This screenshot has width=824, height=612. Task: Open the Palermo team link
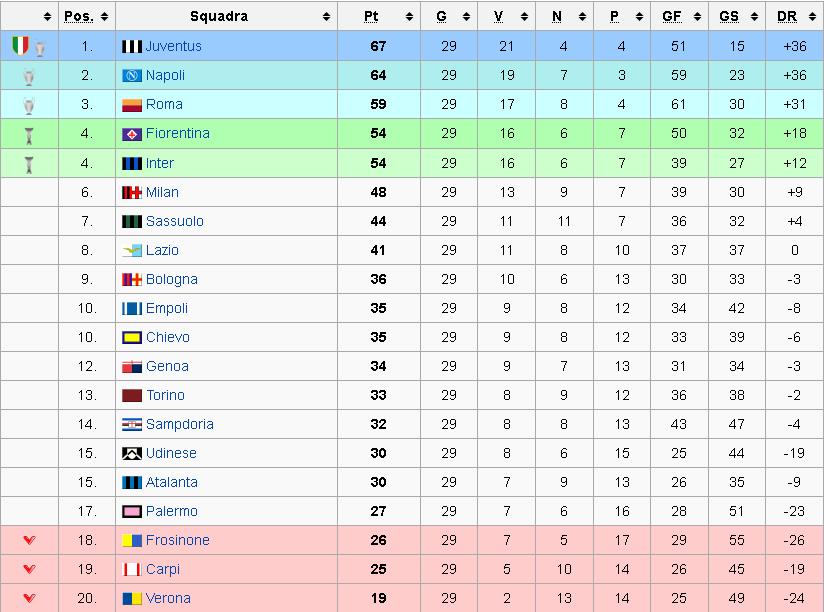pos(172,511)
